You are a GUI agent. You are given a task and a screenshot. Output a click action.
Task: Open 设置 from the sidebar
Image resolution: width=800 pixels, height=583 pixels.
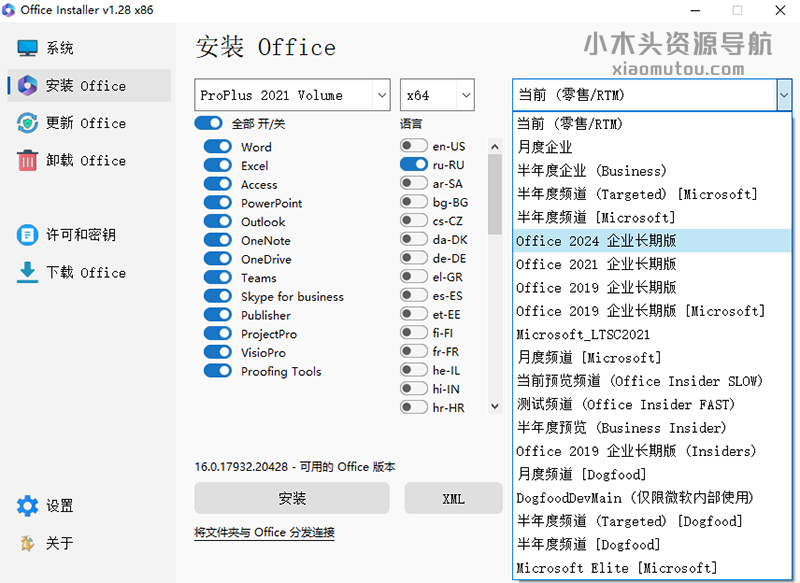pyautogui.click(x=89, y=505)
